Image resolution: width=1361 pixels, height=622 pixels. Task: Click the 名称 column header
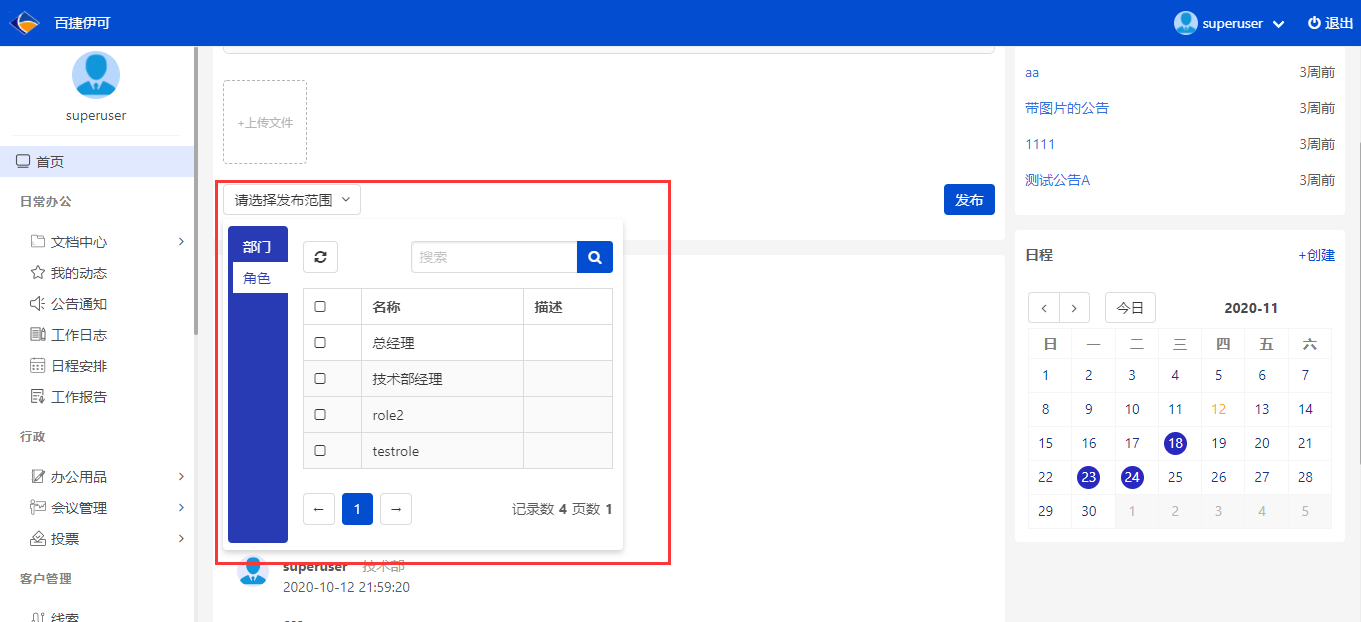(442, 307)
